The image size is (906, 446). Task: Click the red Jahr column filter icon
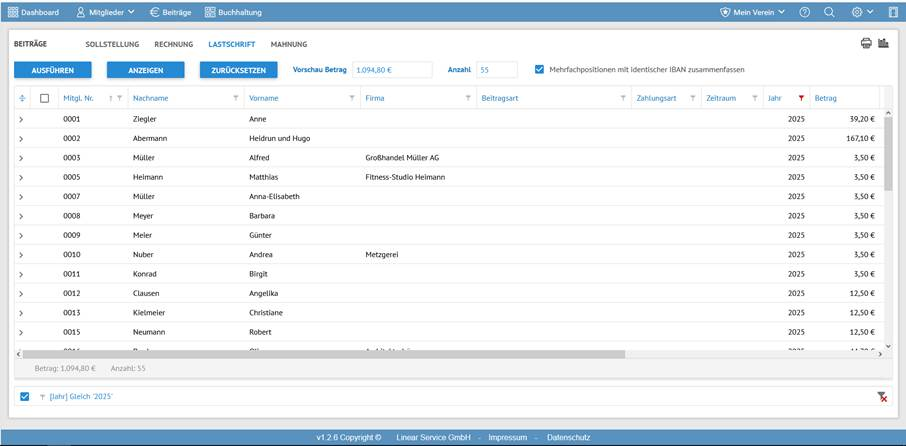pyautogui.click(x=801, y=98)
